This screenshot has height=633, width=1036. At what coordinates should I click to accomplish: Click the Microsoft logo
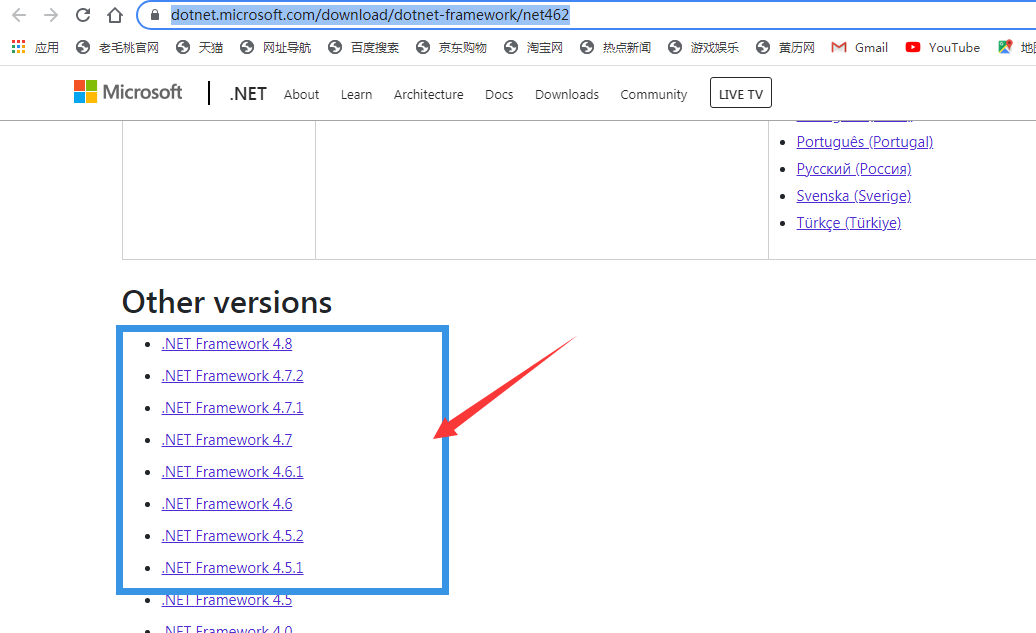[128, 92]
